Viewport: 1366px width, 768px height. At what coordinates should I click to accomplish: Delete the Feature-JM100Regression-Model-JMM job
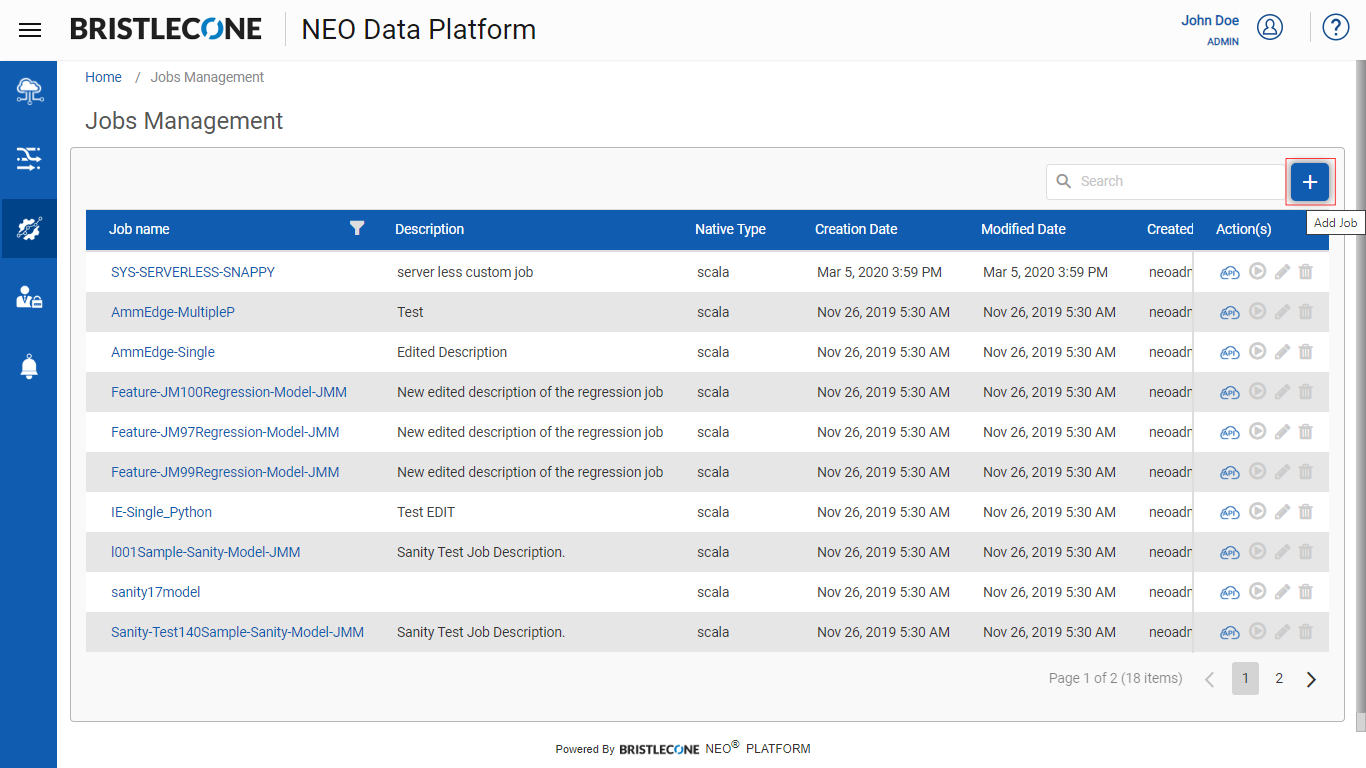[x=1305, y=391]
